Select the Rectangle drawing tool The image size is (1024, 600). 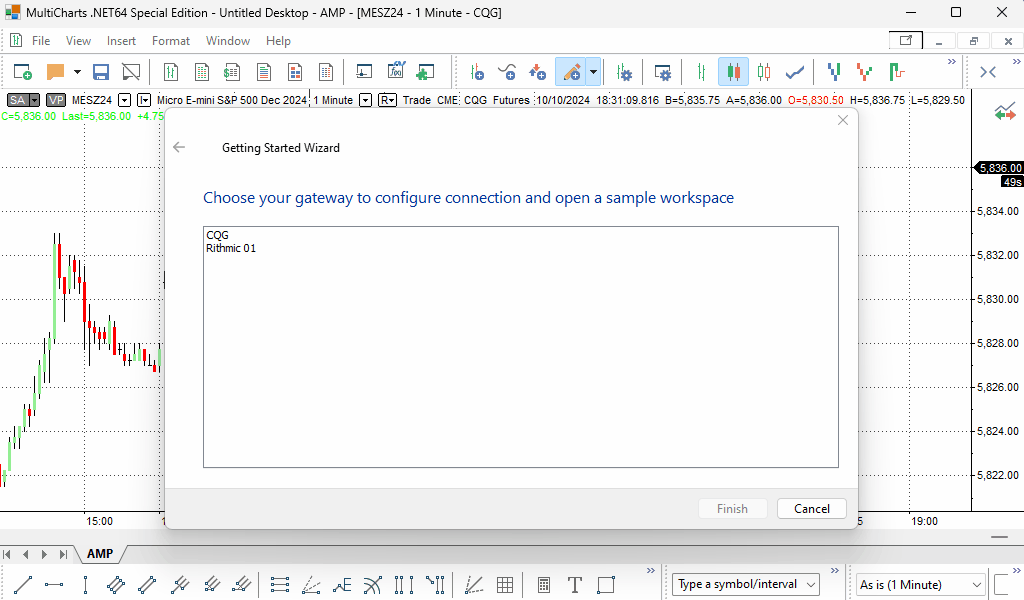click(x=606, y=584)
